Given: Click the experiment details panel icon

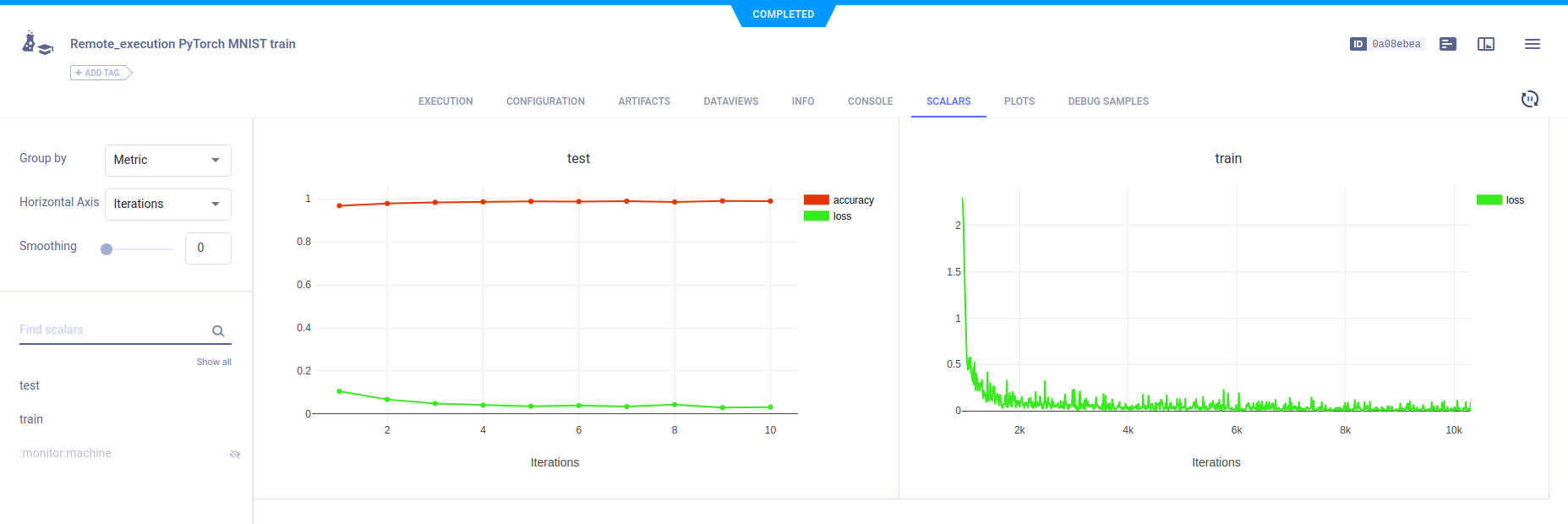Looking at the screenshot, I should click(1448, 44).
